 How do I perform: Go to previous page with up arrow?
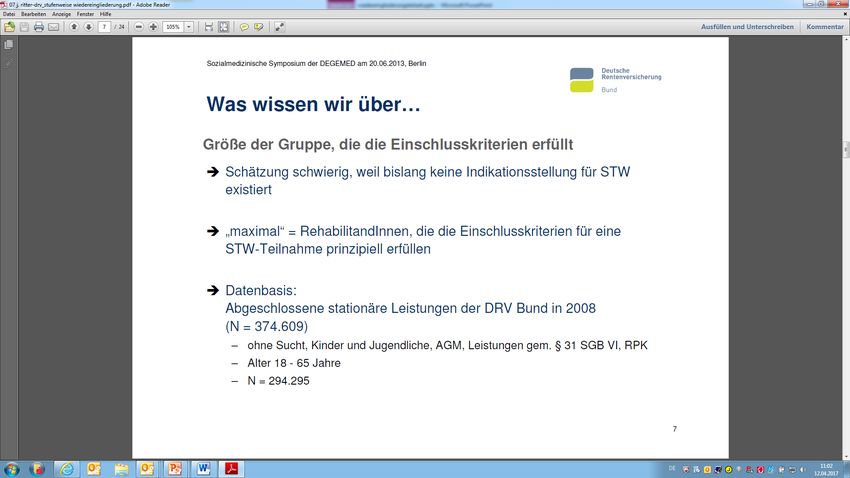[x=74, y=27]
